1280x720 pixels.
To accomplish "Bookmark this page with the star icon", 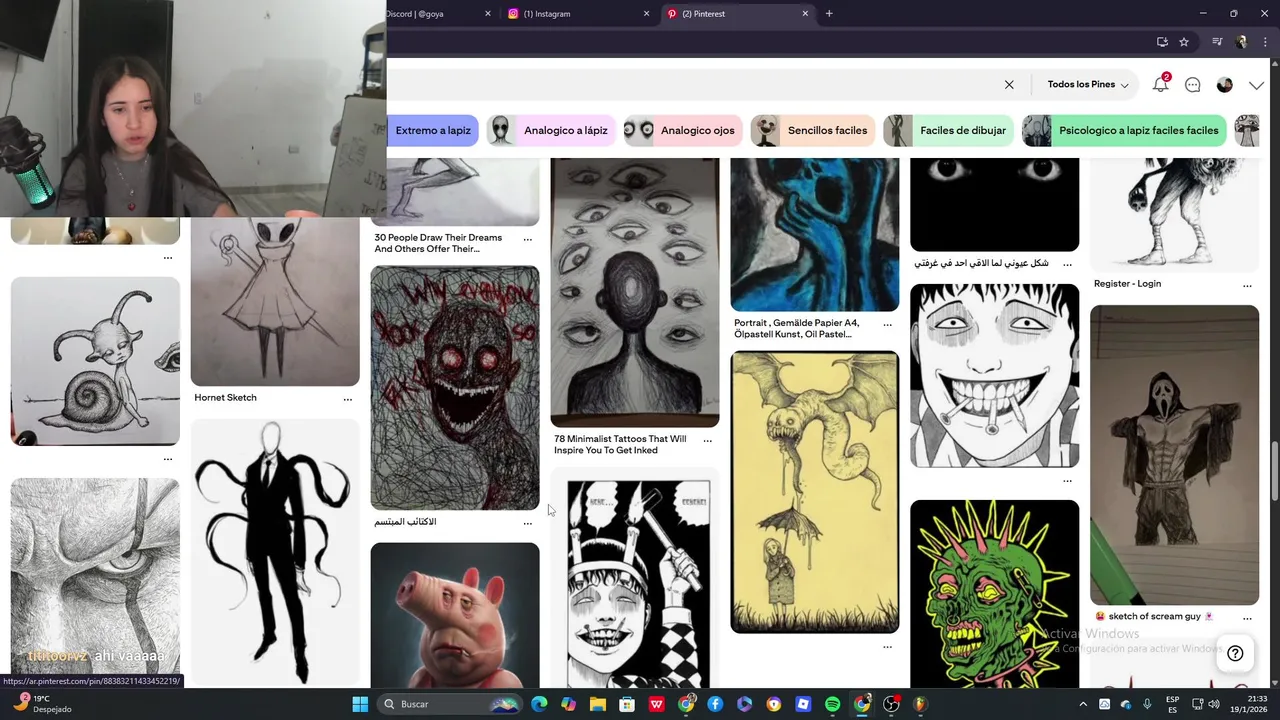I will pos(1184,42).
